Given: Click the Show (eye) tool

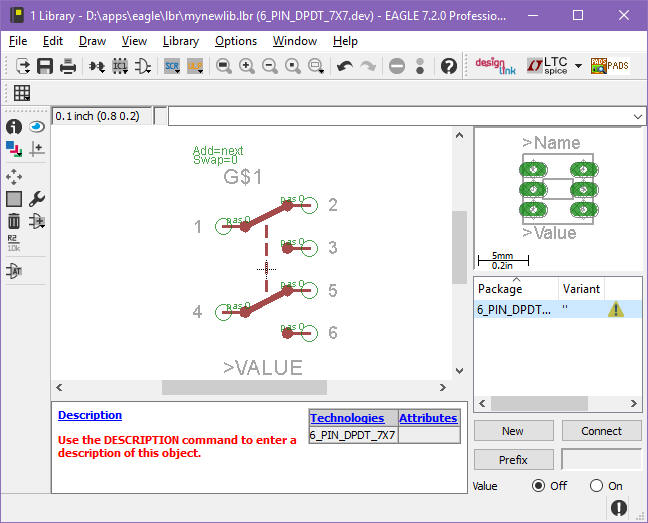Looking at the screenshot, I should [x=37, y=127].
